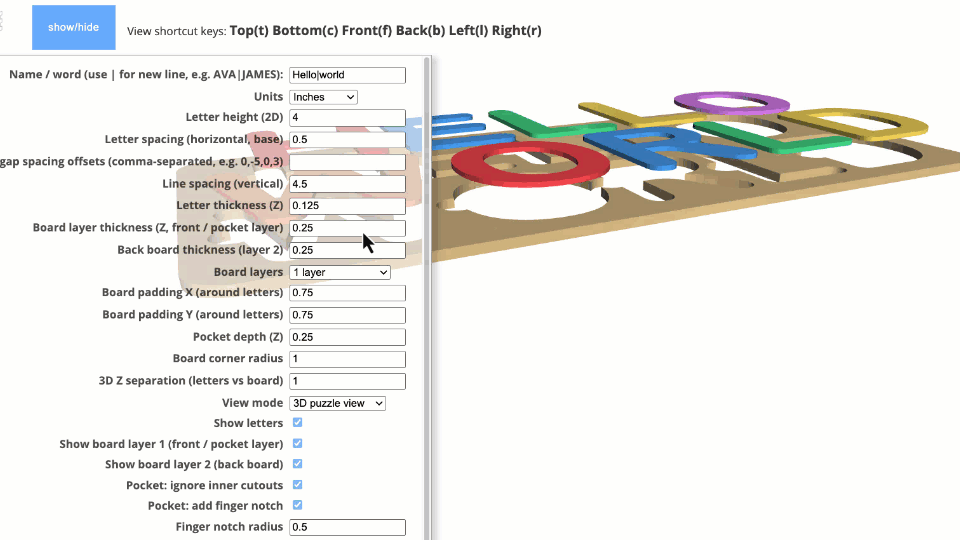Click the show/hide button
This screenshot has width=960, height=540.
pos(74,27)
